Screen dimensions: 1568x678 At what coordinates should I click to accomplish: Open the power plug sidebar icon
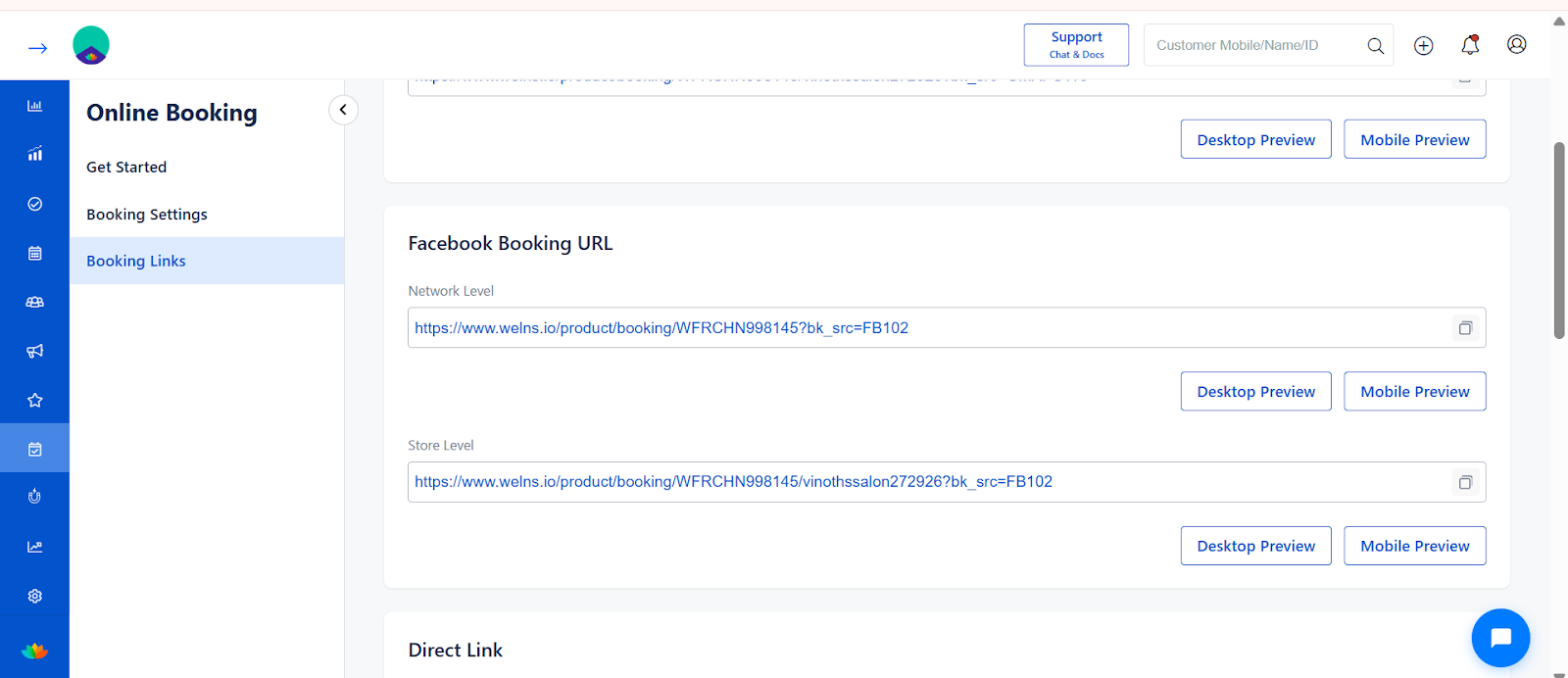[x=35, y=497]
